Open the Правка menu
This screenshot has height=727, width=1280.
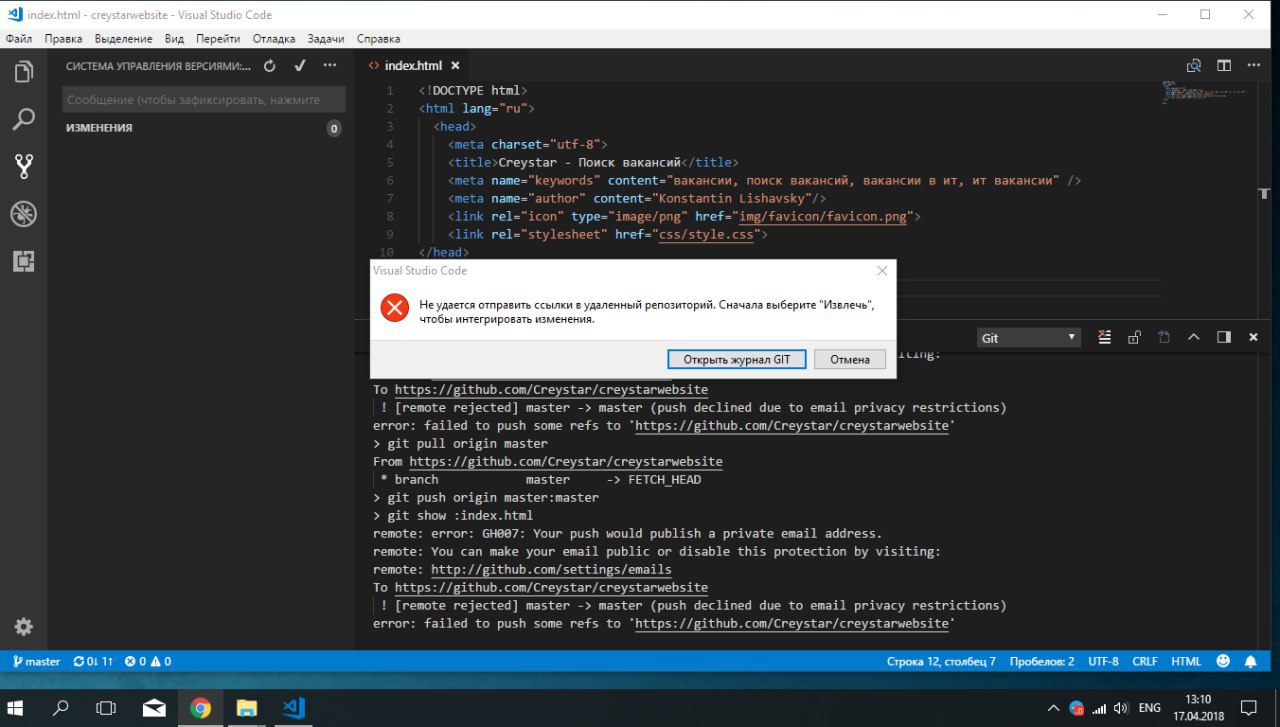pyautogui.click(x=63, y=39)
